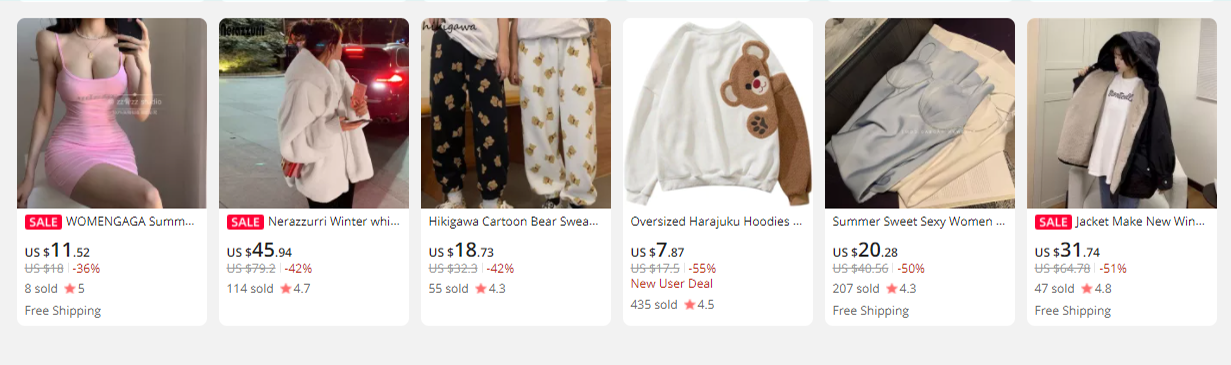Screen dimensions: 1231x365
Task: Click star icon next to 55 sold
Action: click(480, 288)
